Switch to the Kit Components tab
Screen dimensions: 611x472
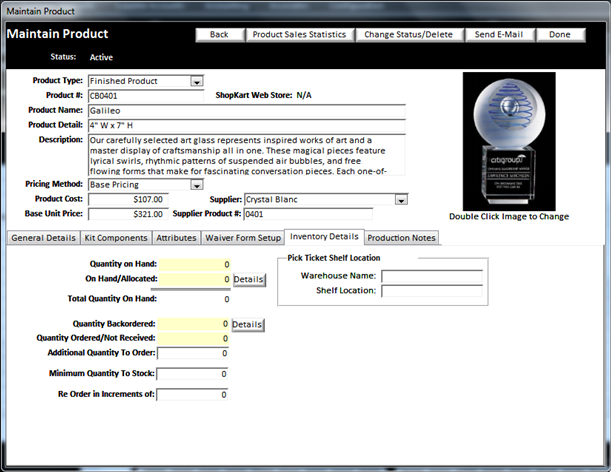pos(116,238)
